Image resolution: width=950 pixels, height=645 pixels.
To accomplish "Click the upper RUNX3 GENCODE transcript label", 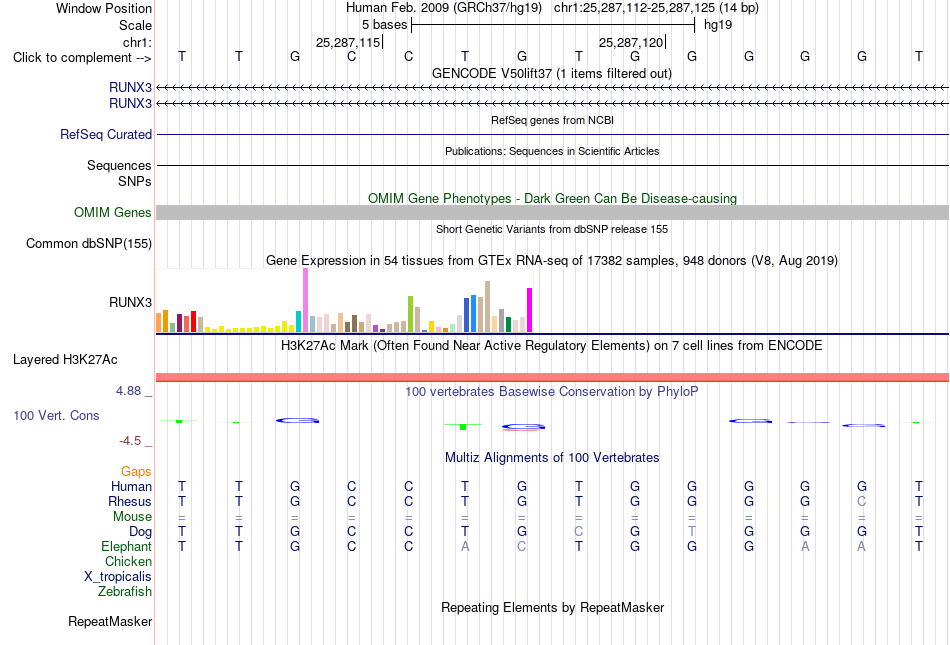I will tap(130, 87).
